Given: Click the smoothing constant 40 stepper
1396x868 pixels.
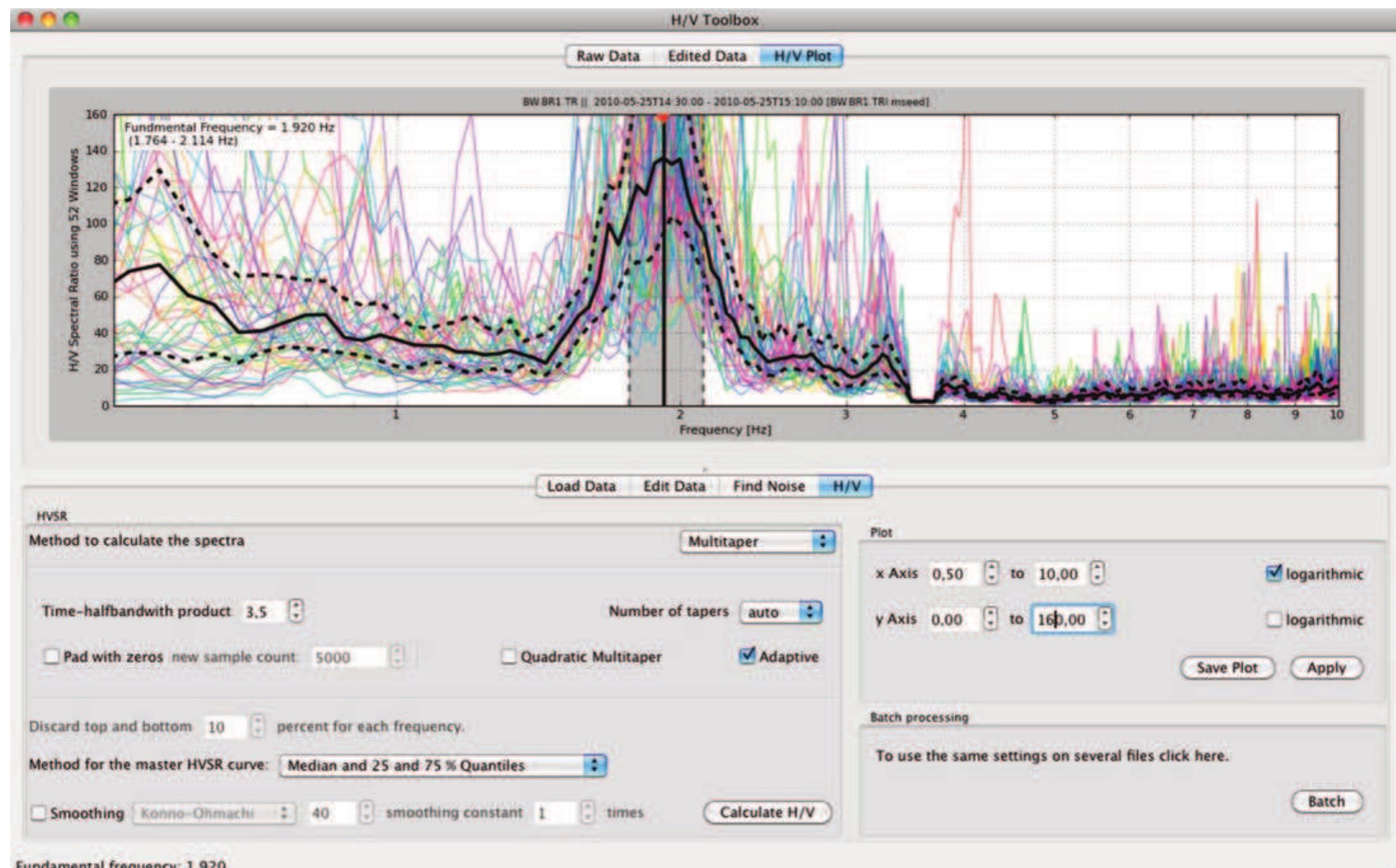Looking at the screenshot, I should [x=367, y=813].
